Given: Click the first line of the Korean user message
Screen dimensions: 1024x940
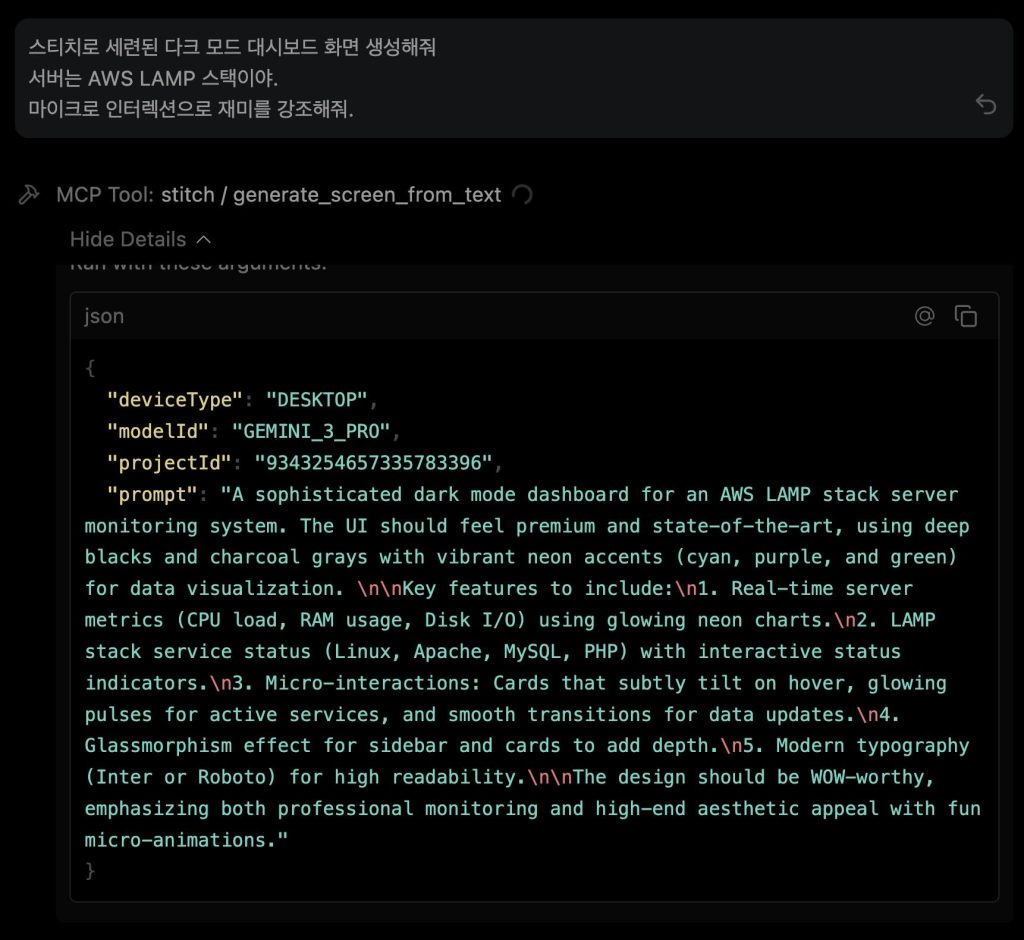Looking at the screenshot, I should 232,47.
